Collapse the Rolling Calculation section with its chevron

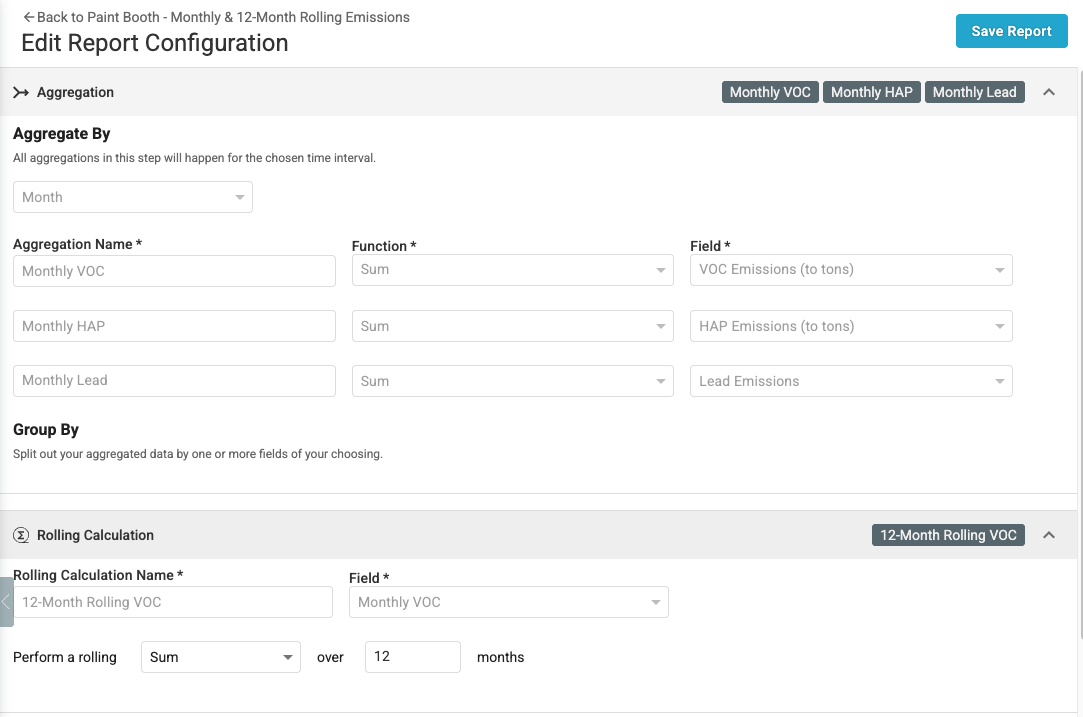[1048, 535]
